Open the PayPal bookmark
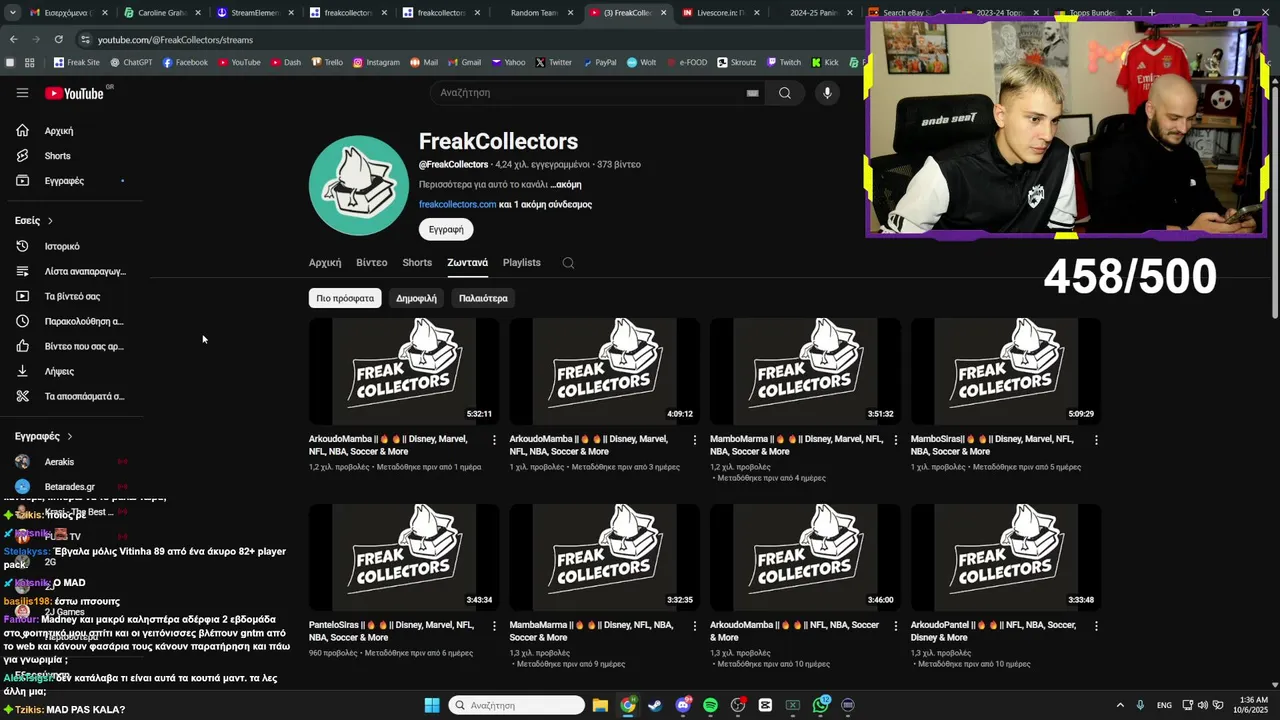 coord(598,62)
